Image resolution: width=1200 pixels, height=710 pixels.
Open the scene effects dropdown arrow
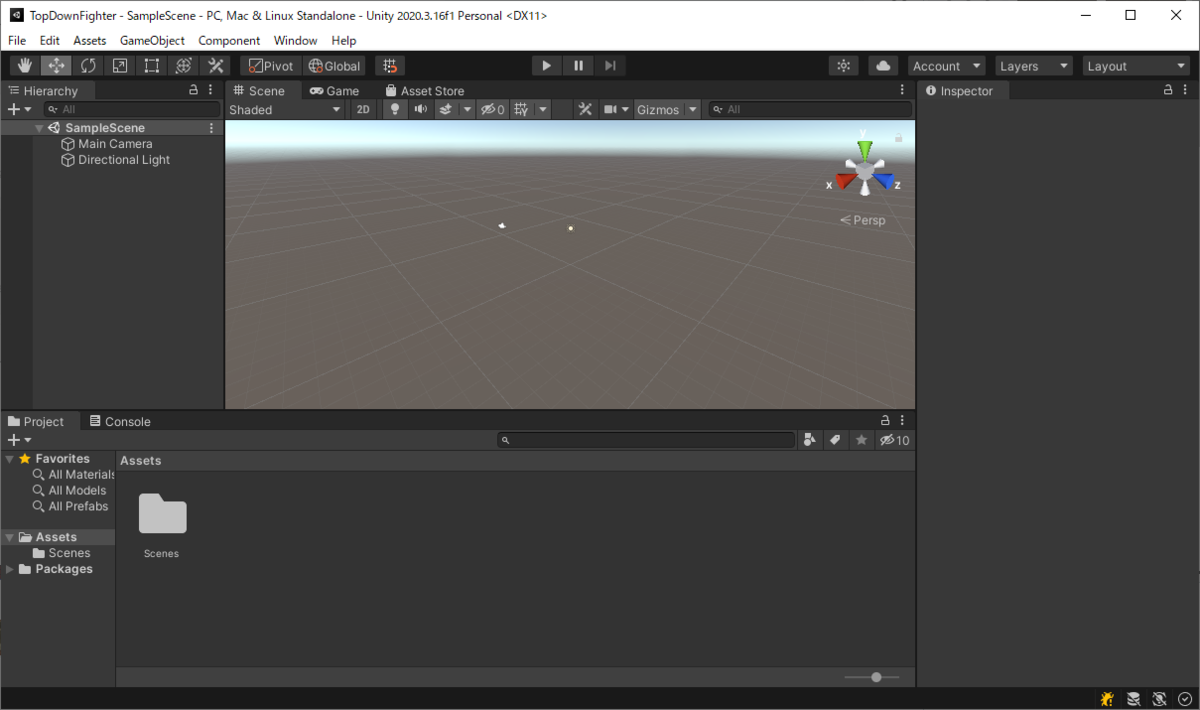point(467,110)
